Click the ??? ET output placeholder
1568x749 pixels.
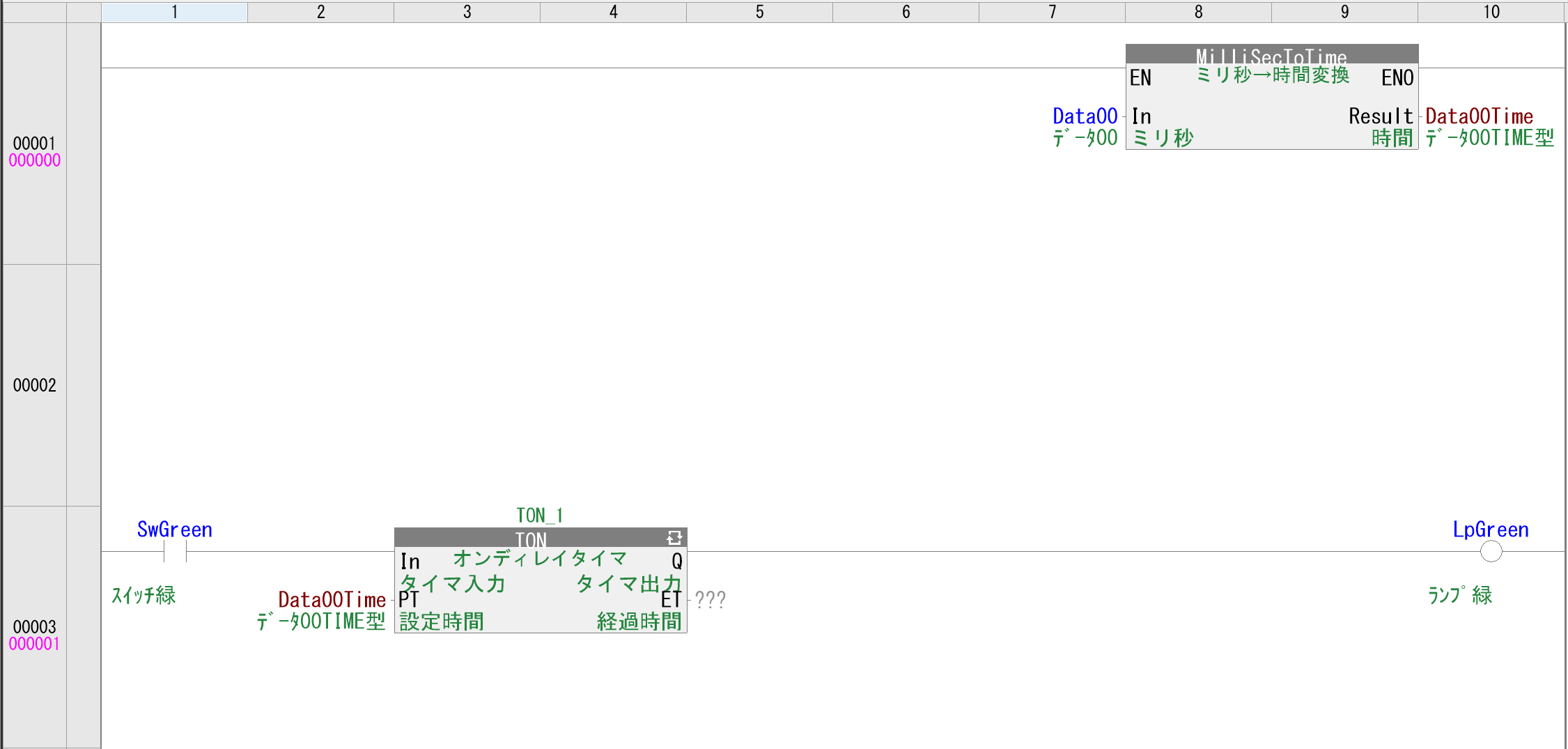[711, 599]
